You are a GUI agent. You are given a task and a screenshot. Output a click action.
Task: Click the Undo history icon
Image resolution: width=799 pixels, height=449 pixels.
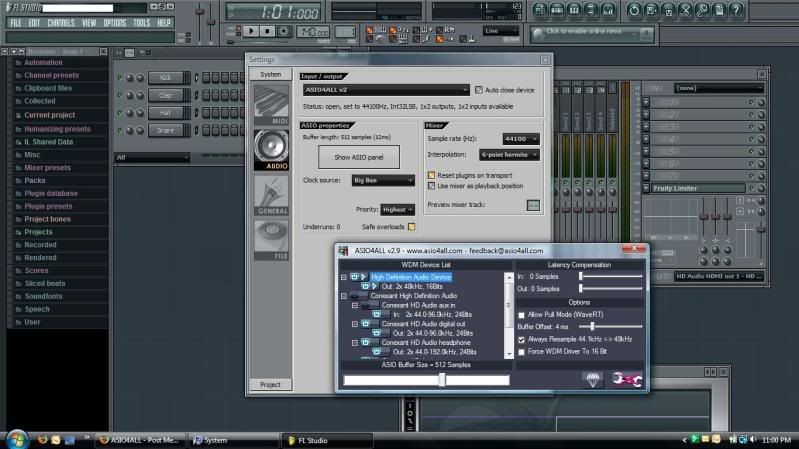[x=634, y=10]
